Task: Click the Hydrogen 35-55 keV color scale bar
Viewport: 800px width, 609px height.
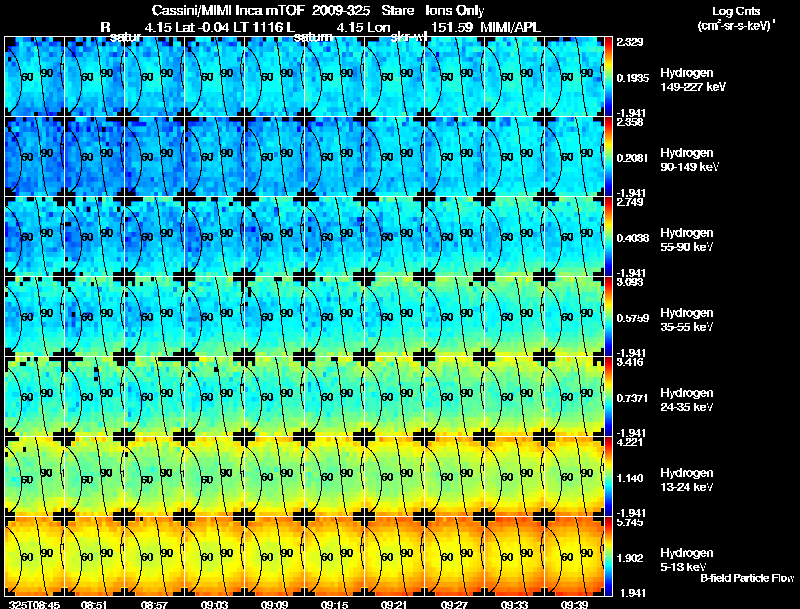Action: (608, 316)
